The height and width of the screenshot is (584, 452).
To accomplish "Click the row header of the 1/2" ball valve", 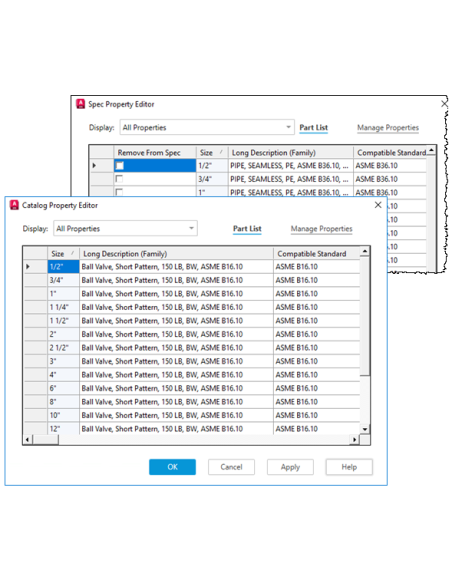I will pos(35,267).
